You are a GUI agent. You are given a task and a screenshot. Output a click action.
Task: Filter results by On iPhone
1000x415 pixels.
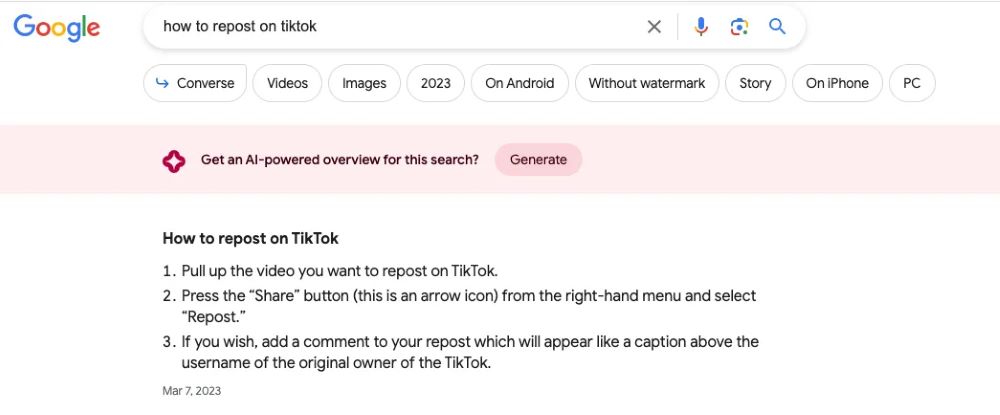tap(837, 83)
